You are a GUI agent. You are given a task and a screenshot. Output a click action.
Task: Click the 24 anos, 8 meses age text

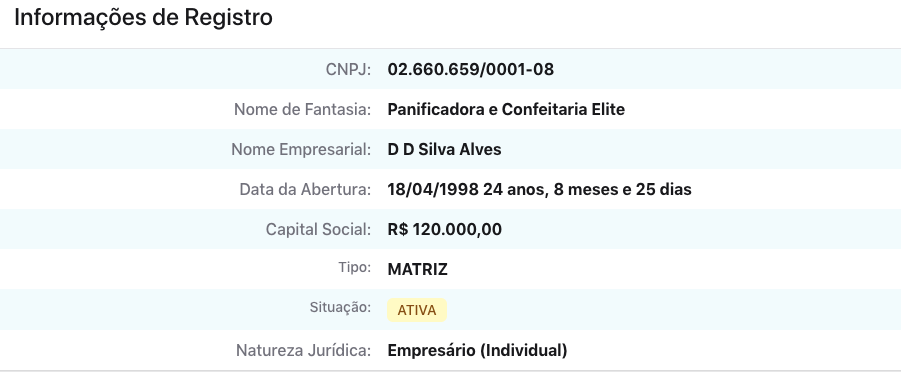click(549, 189)
